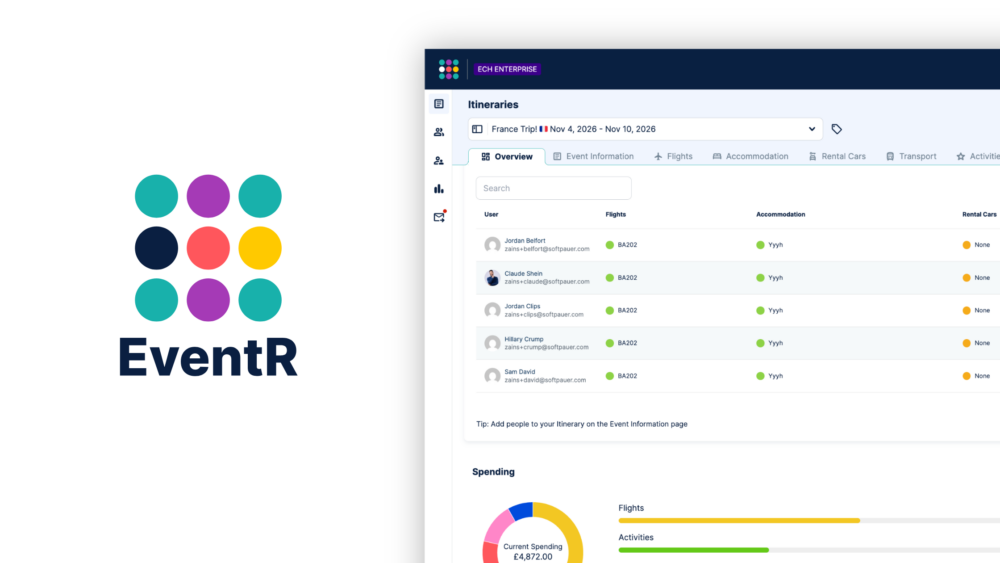
Task: Select the Overview tab
Action: [x=507, y=156]
